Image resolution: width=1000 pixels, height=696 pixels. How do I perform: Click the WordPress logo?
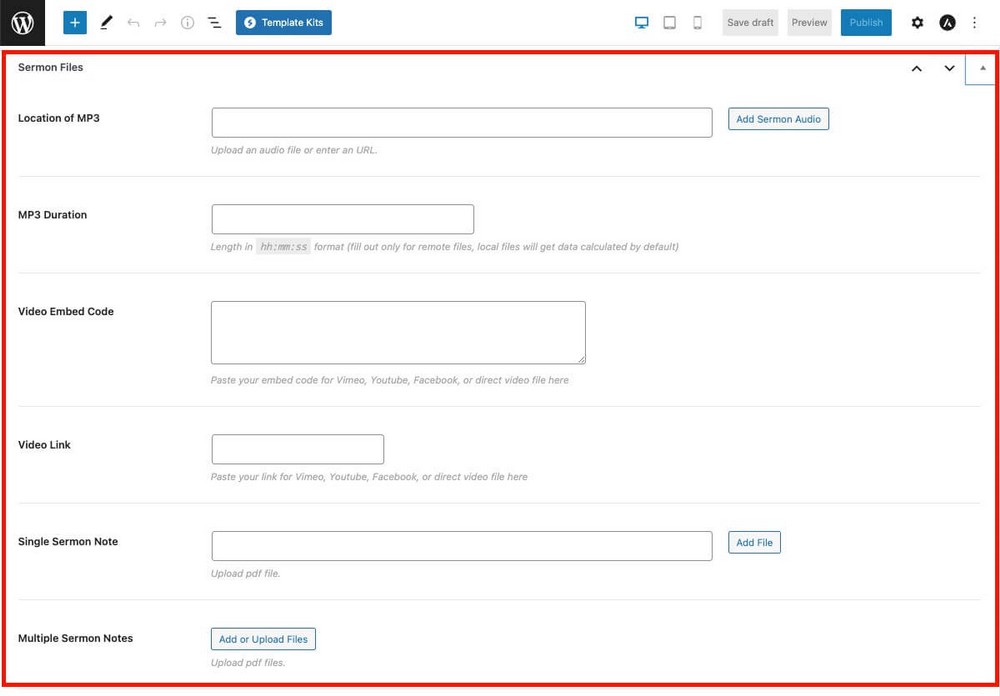click(22, 22)
